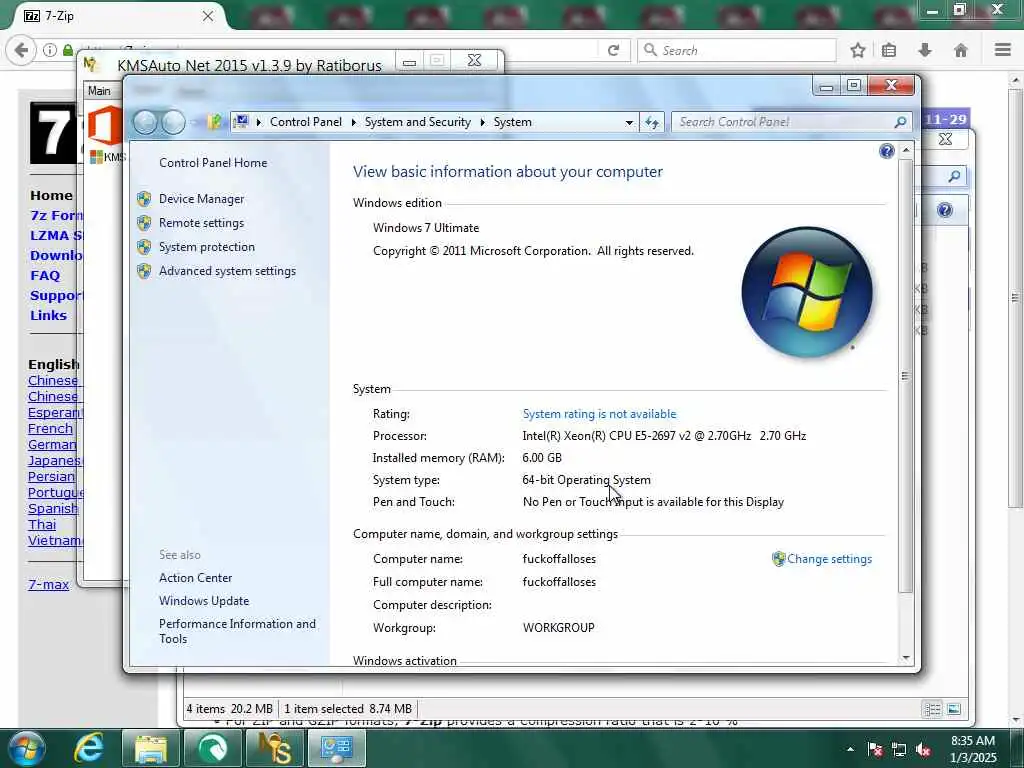1024x768 pixels.
Task: Click the KMSAuto taskbar icon
Action: tap(274, 748)
